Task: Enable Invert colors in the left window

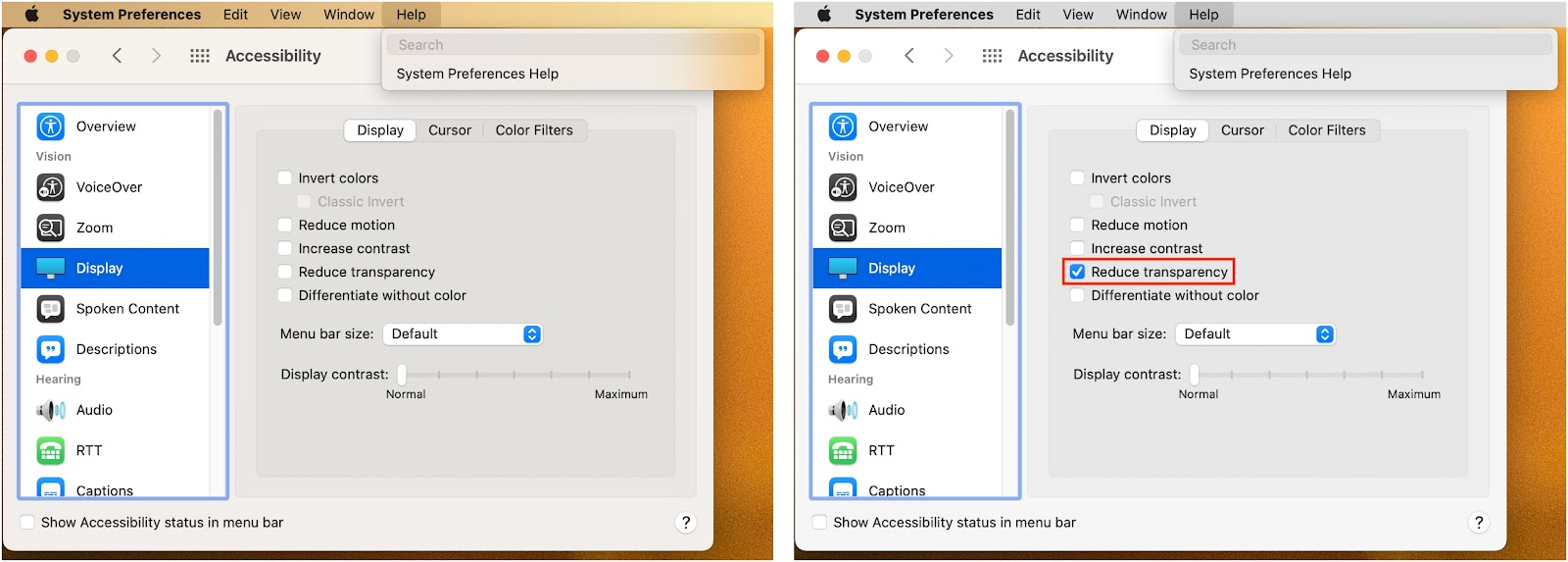Action: click(285, 179)
